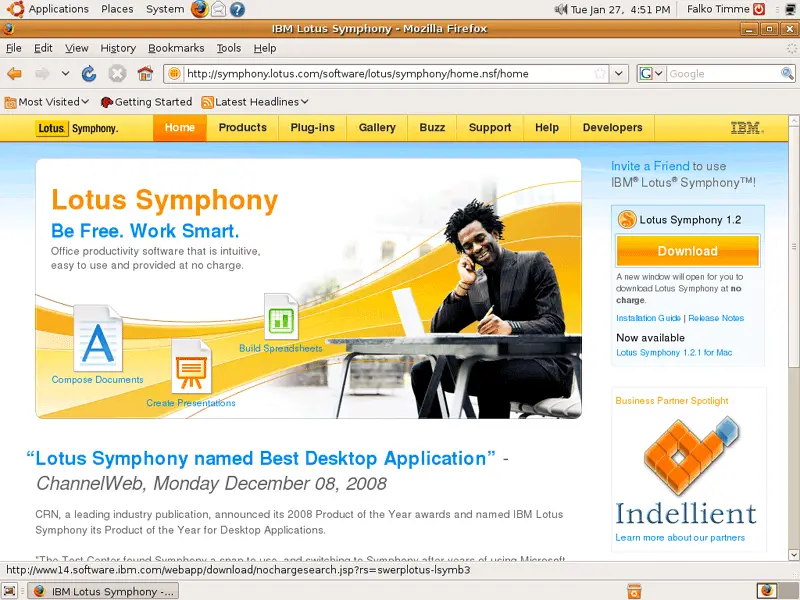Viewport: 800px width, 600px height.
Task: Click the red power icon beside Falko Timme
Action: click(x=759, y=9)
